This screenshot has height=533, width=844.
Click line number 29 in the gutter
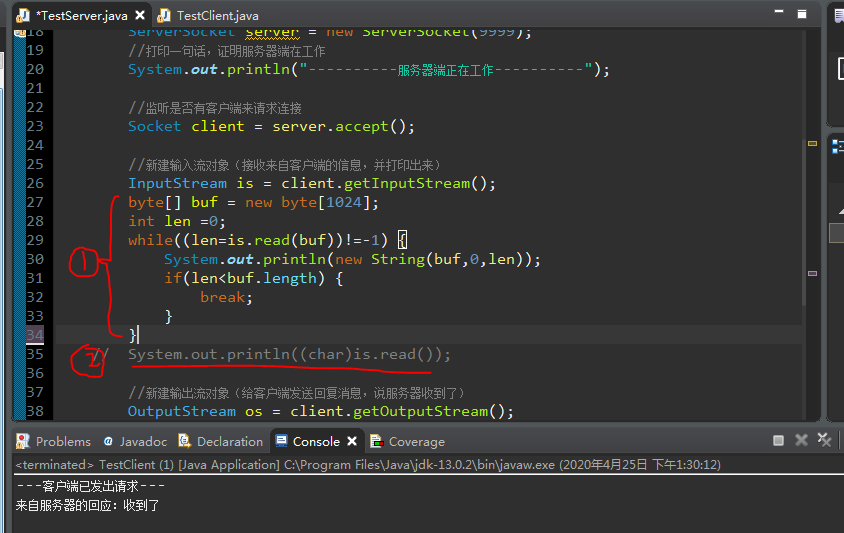pos(35,240)
